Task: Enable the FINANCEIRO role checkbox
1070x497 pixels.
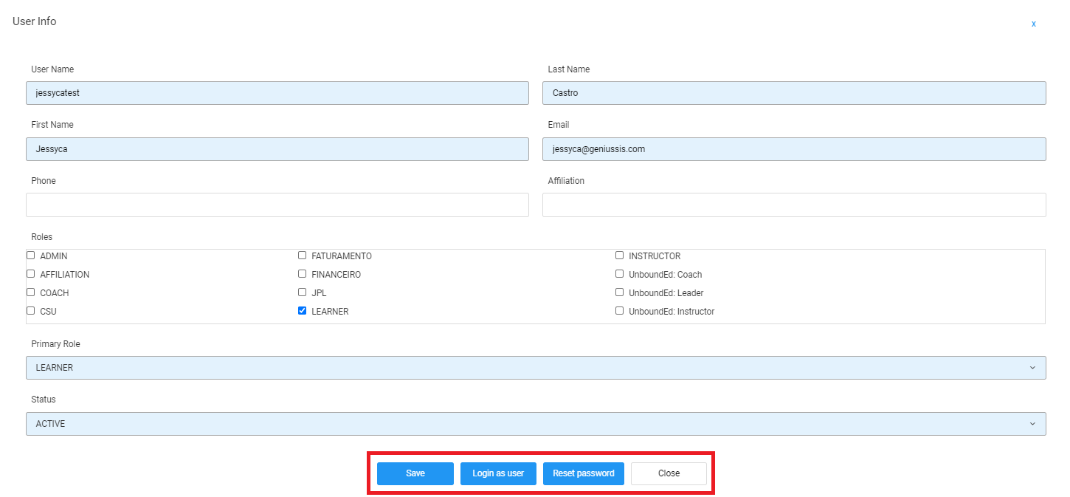Action: coord(302,274)
